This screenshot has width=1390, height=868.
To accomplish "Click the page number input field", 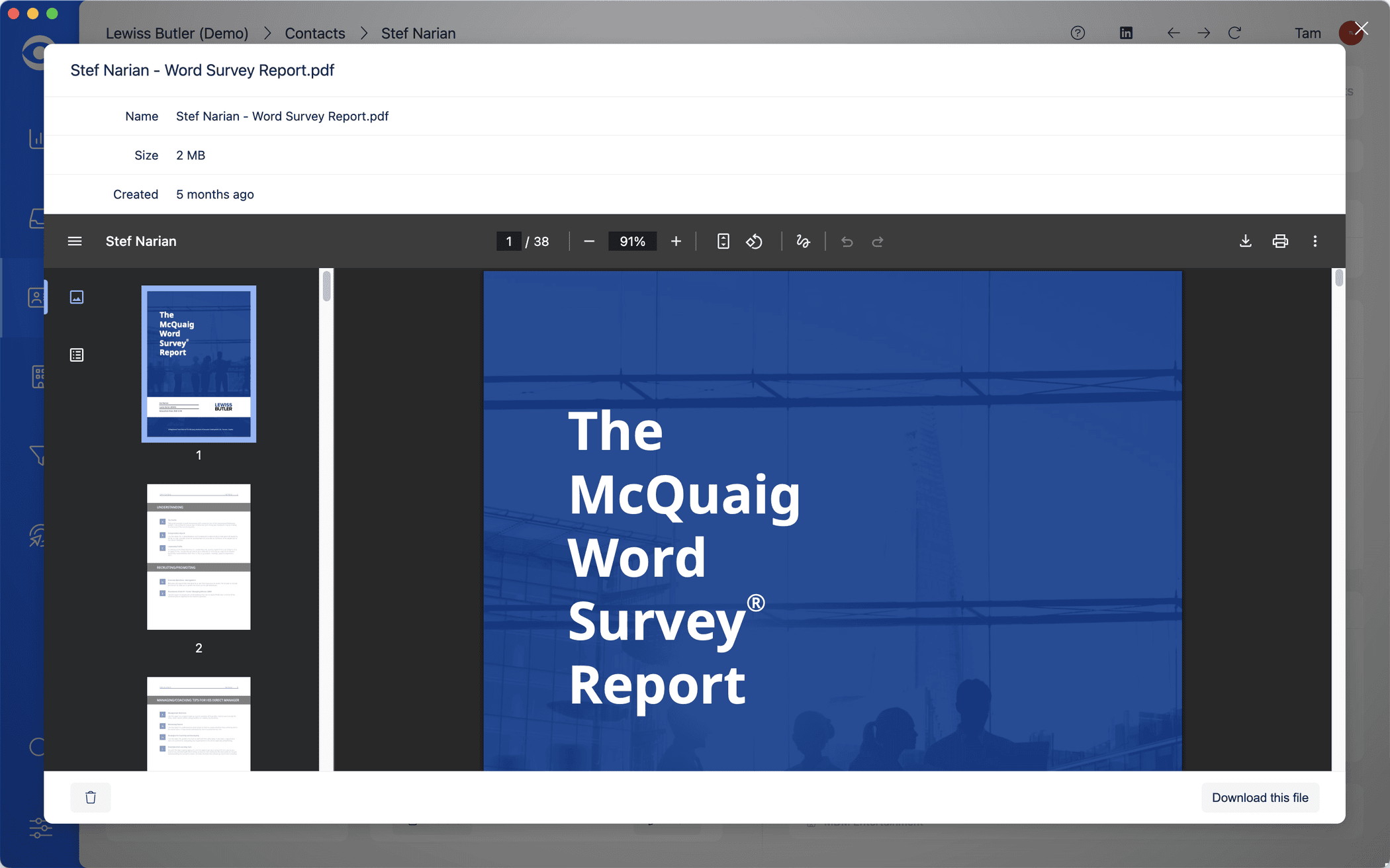I will [x=508, y=241].
